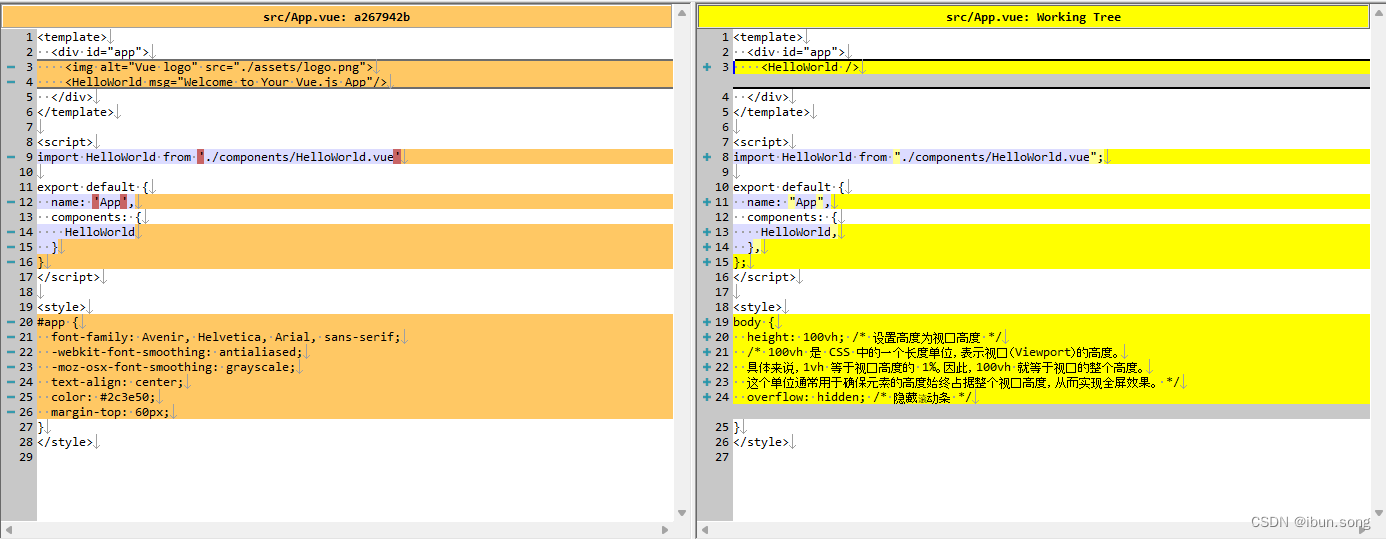The image size is (1386, 539).
Task: Select the minus marker on left line 9
Action: click(x=9, y=157)
